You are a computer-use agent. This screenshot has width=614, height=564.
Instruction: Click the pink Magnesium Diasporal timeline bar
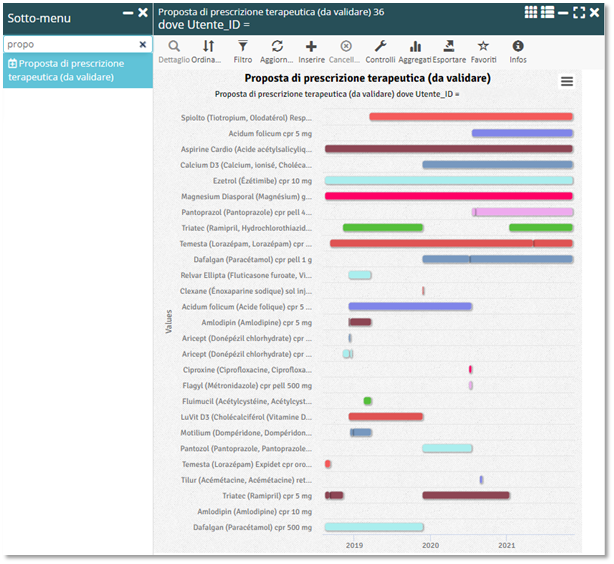click(x=448, y=196)
